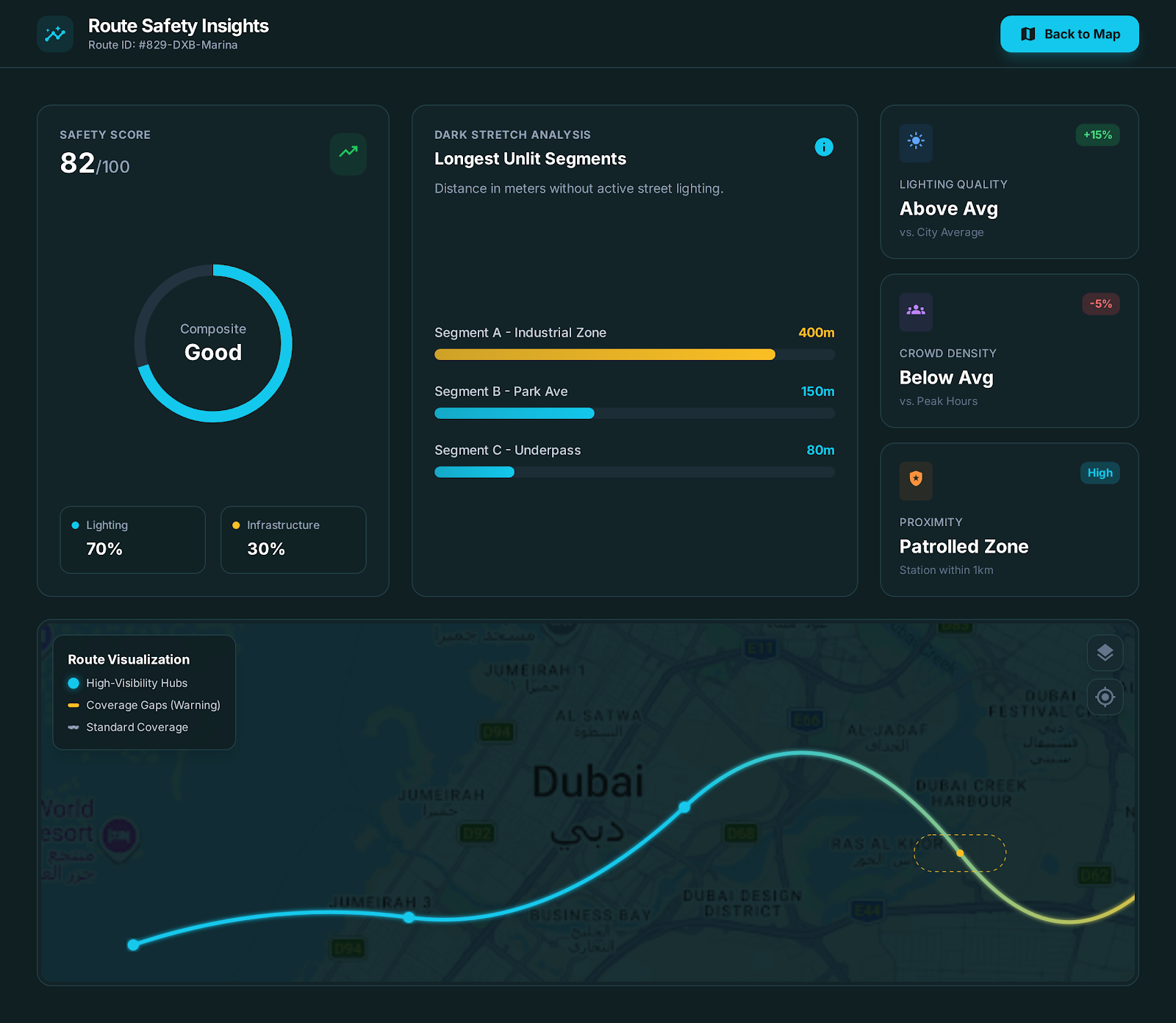Click the Segment B Park Ave bar
Viewport: 1176px width, 1023px height.
(x=634, y=413)
